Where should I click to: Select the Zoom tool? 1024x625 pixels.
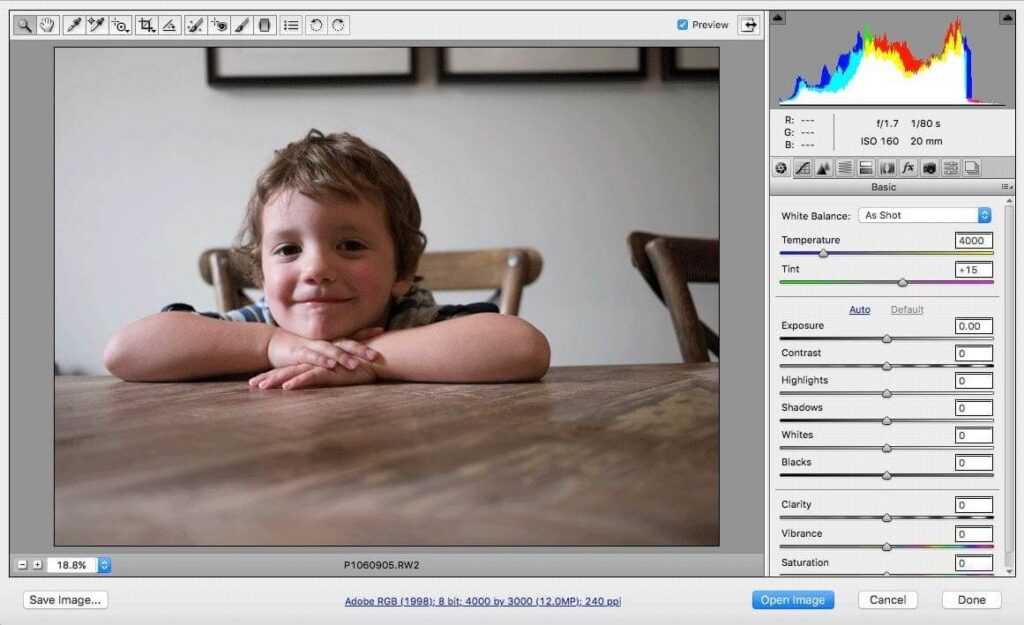coord(24,25)
